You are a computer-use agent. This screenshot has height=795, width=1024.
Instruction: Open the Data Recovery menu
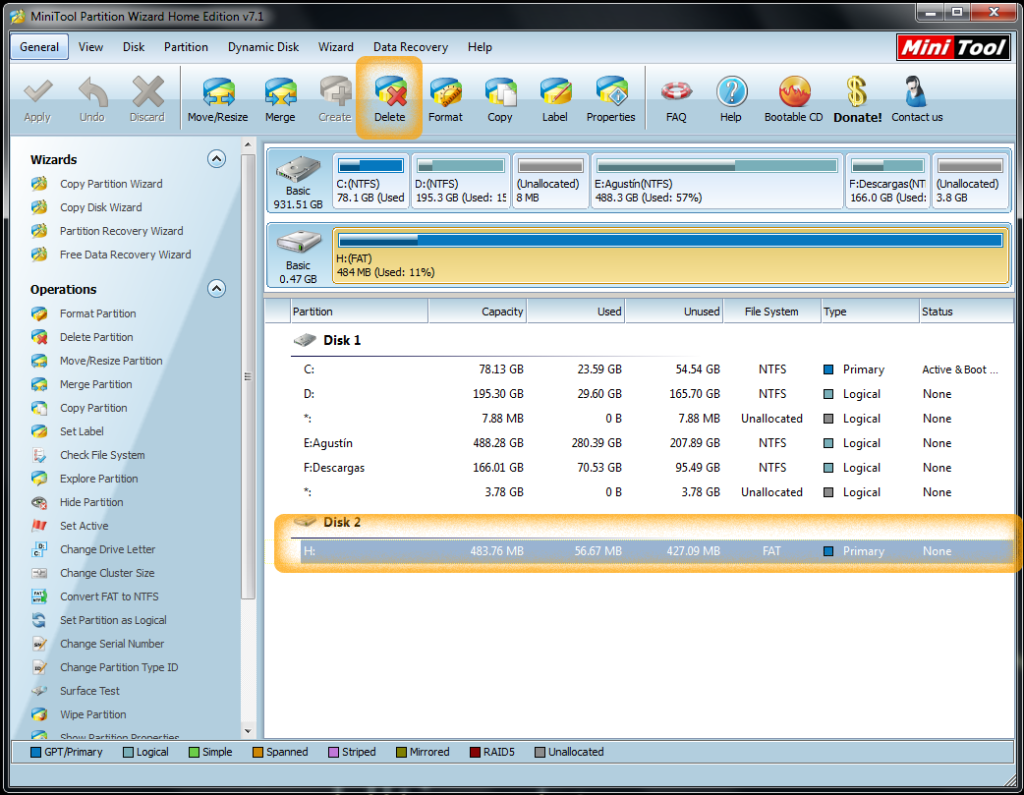pyautogui.click(x=411, y=47)
